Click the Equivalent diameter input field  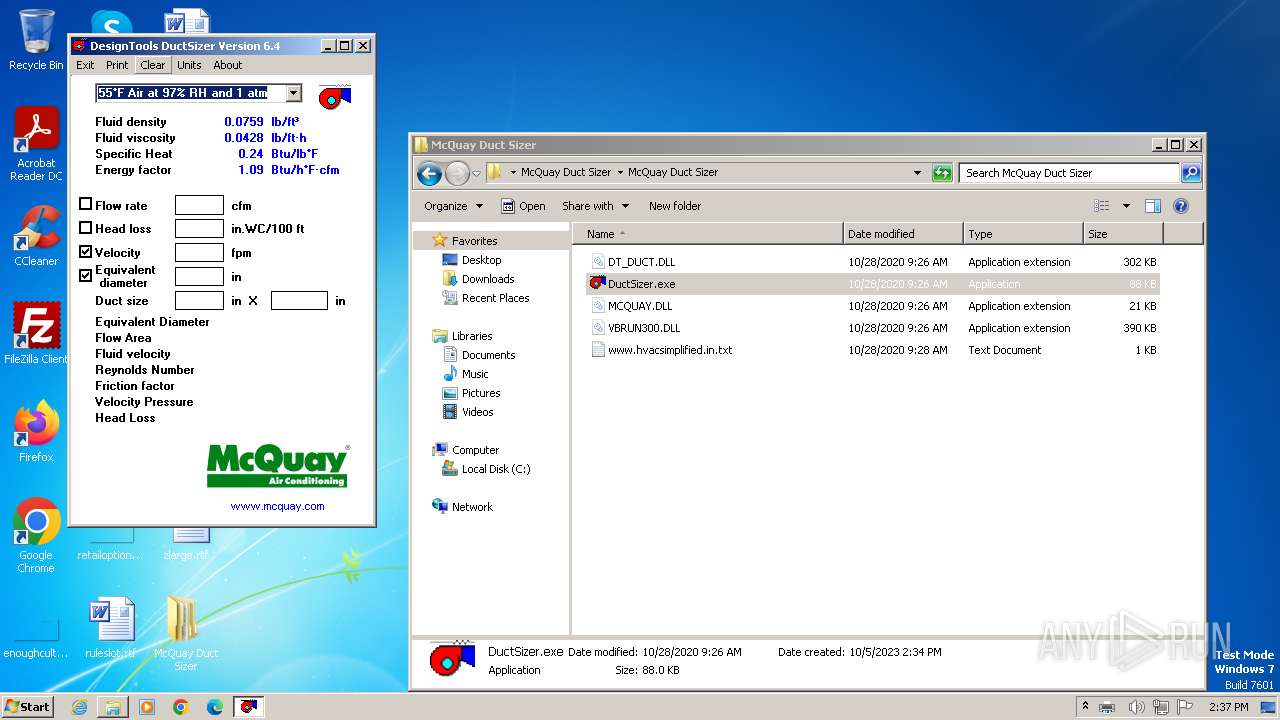click(199, 276)
